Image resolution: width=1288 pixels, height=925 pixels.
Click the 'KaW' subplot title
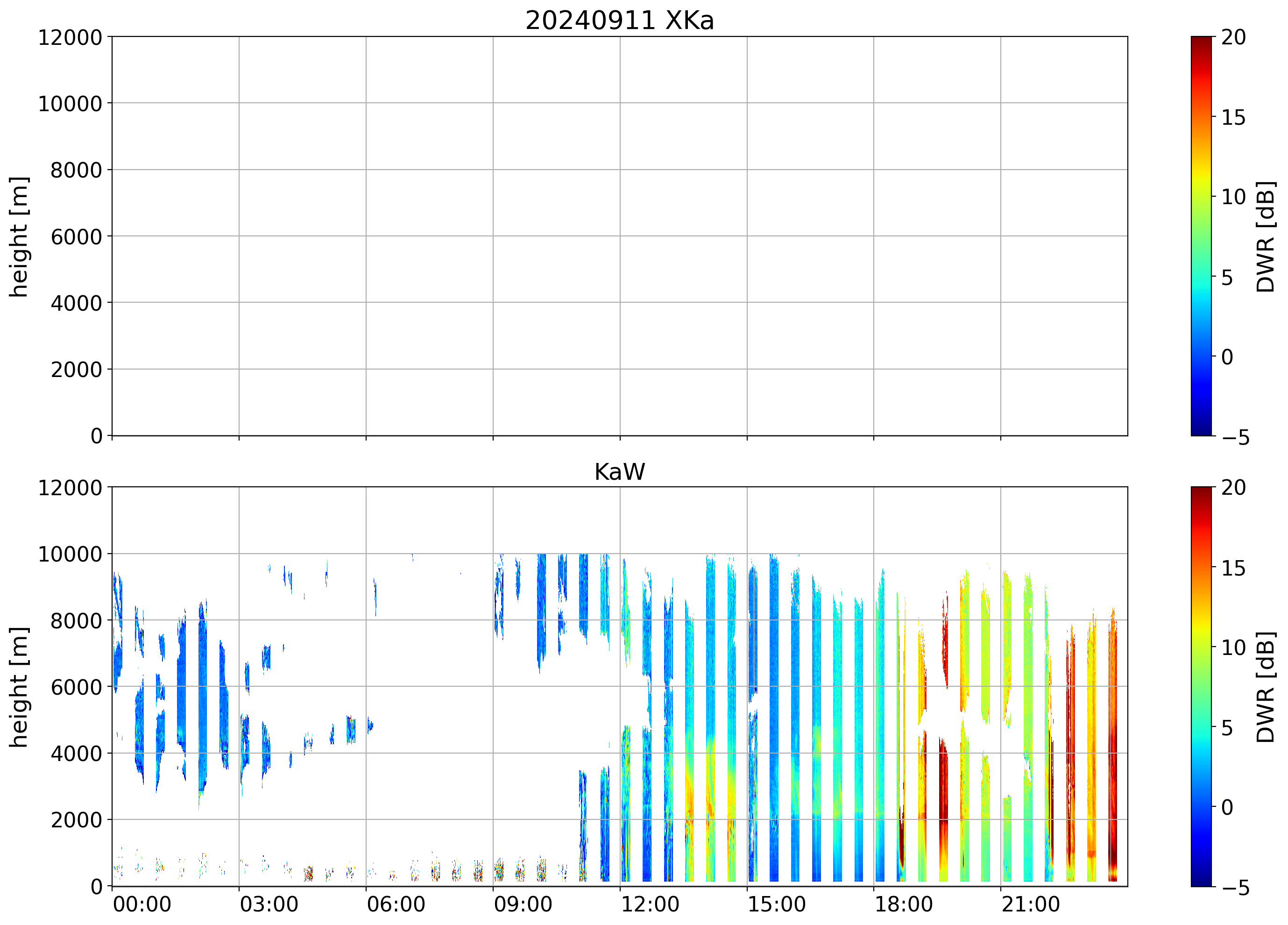[619, 471]
